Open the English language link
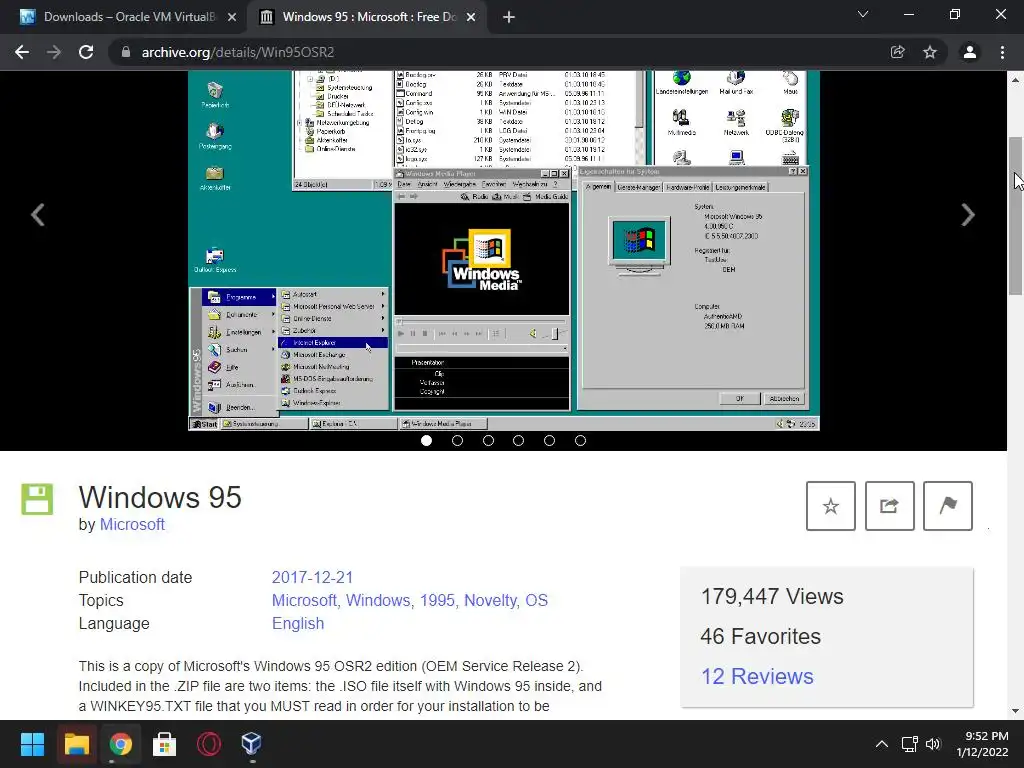Image resolution: width=1024 pixels, height=768 pixels. [x=298, y=624]
